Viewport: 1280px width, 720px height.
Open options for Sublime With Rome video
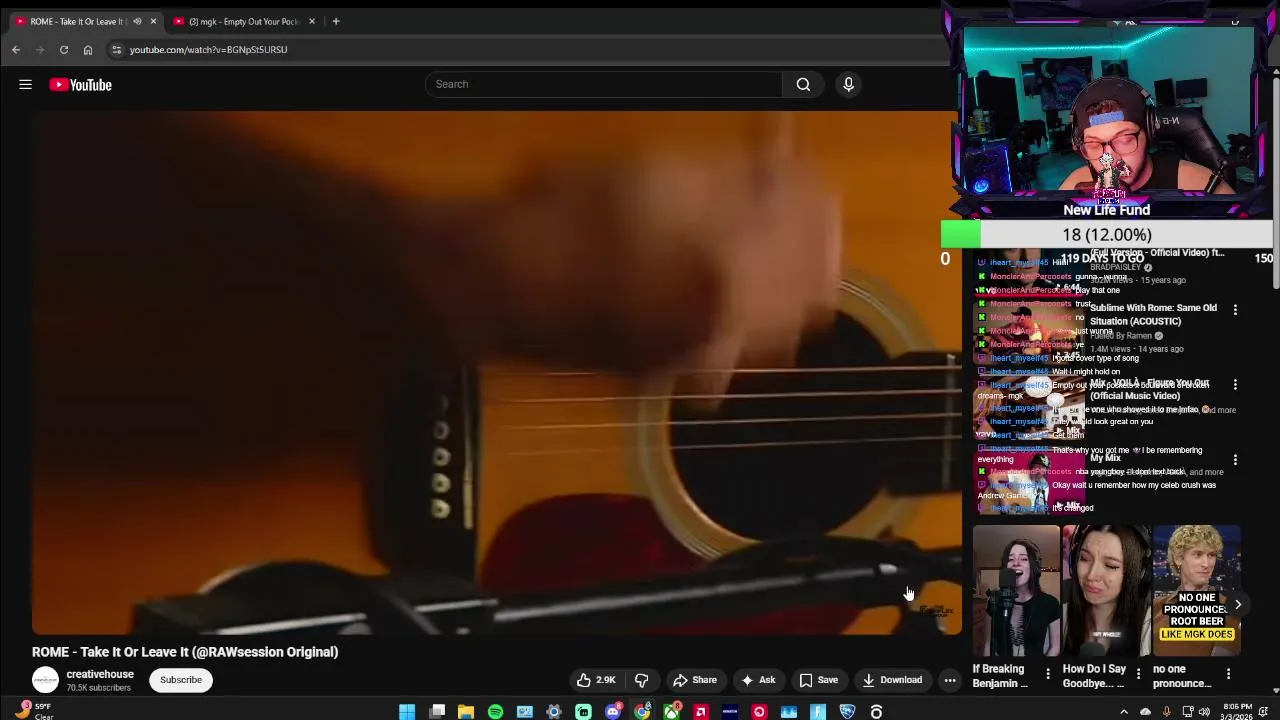pos(1235,310)
